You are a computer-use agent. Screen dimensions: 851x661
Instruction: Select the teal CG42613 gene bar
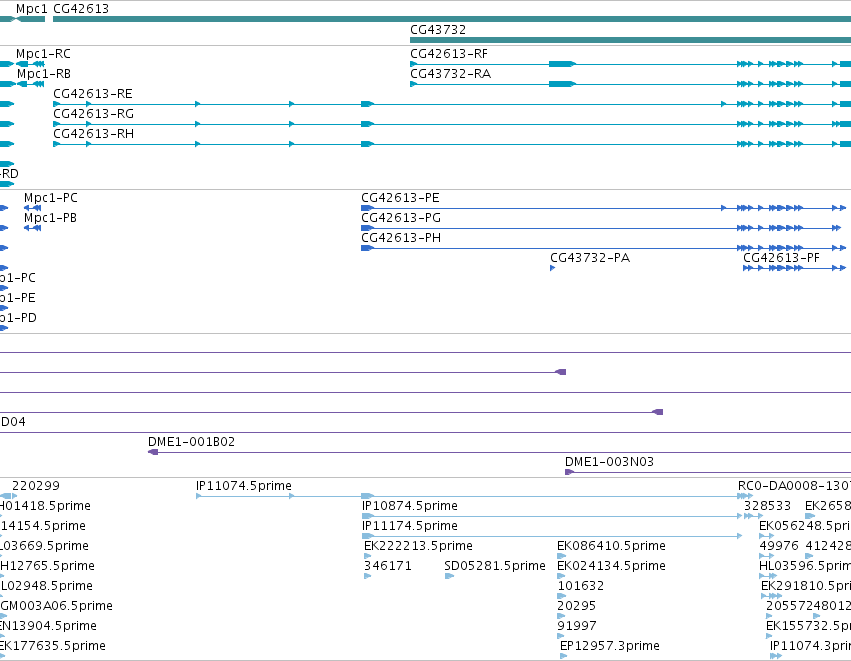(452, 20)
